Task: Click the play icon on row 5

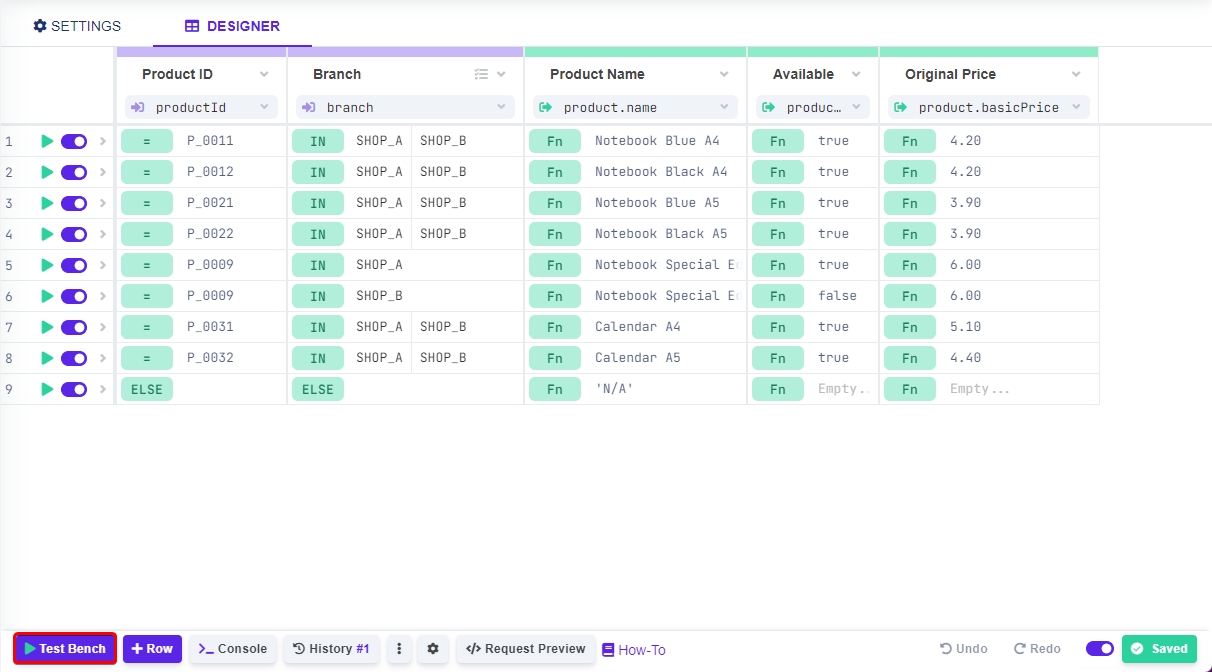Action: tap(47, 265)
